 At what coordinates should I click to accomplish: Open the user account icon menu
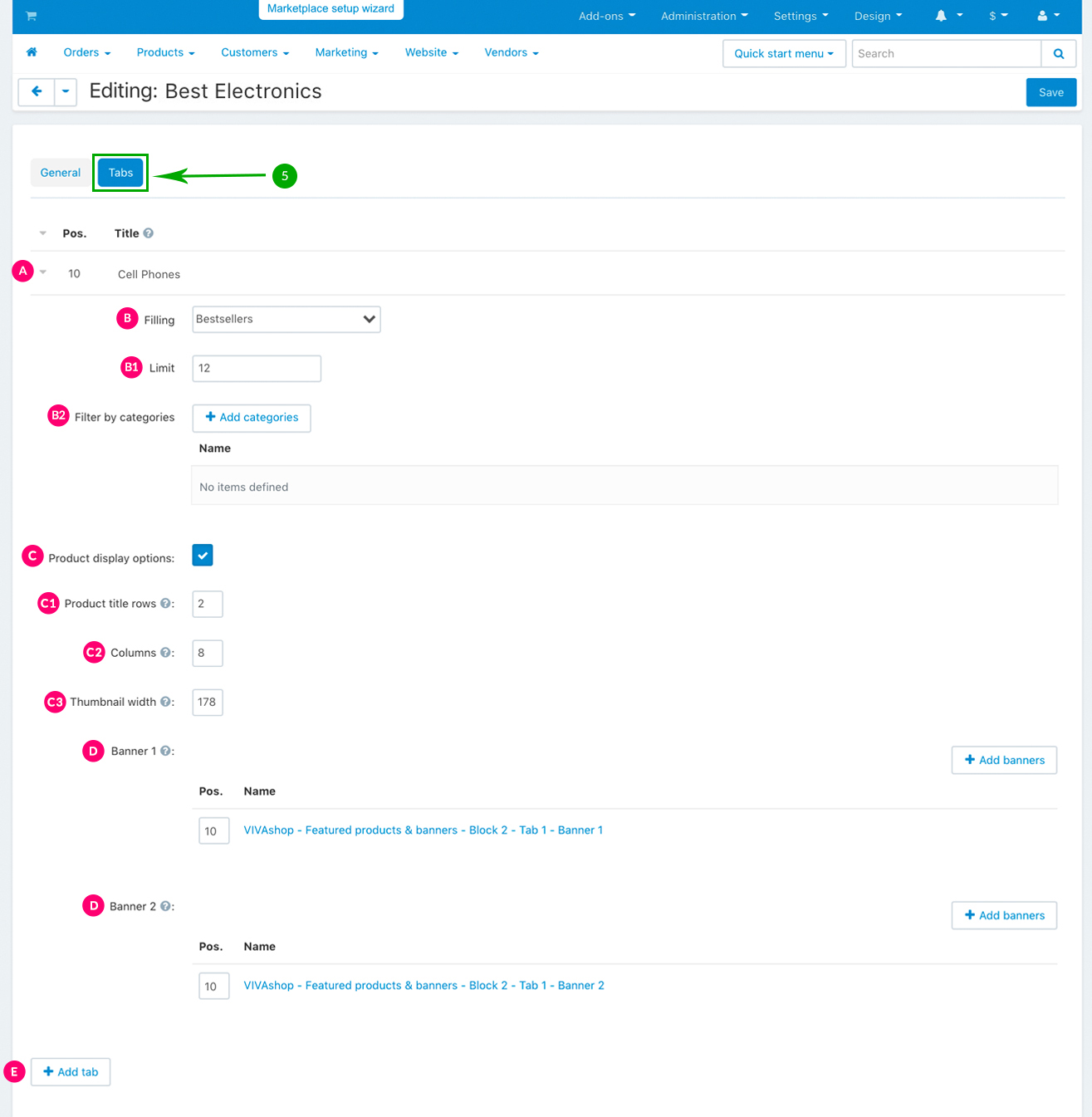tap(1042, 16)
